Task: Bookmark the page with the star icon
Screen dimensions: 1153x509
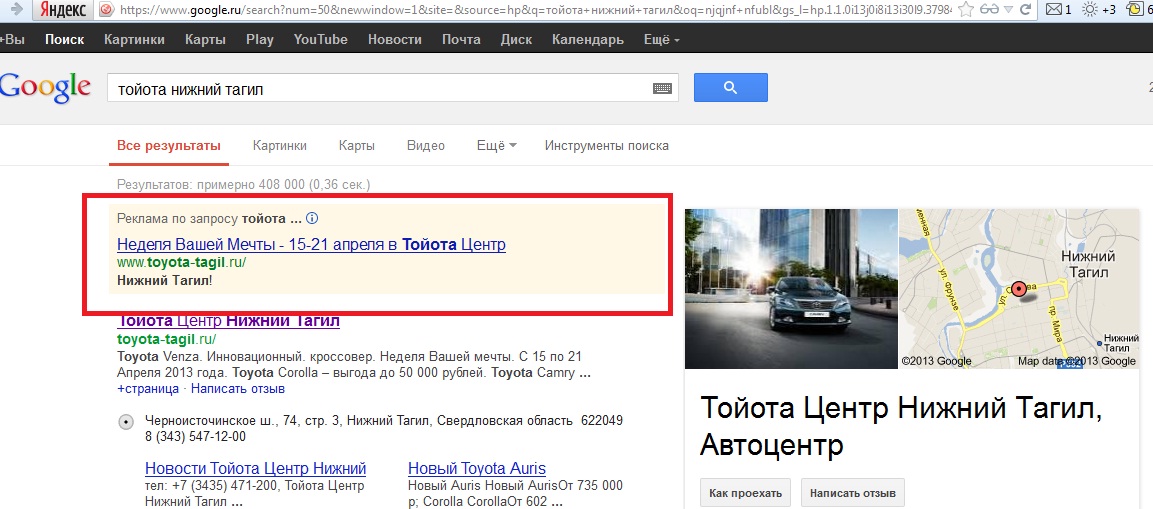Action: (x=966, y=10)
